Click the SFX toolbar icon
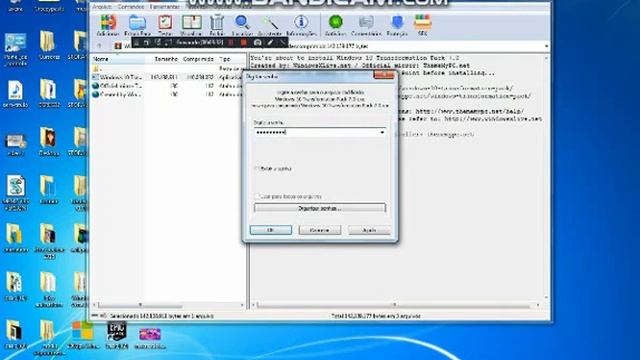This screenshot has height=360, width=640. tap(422, 25)
